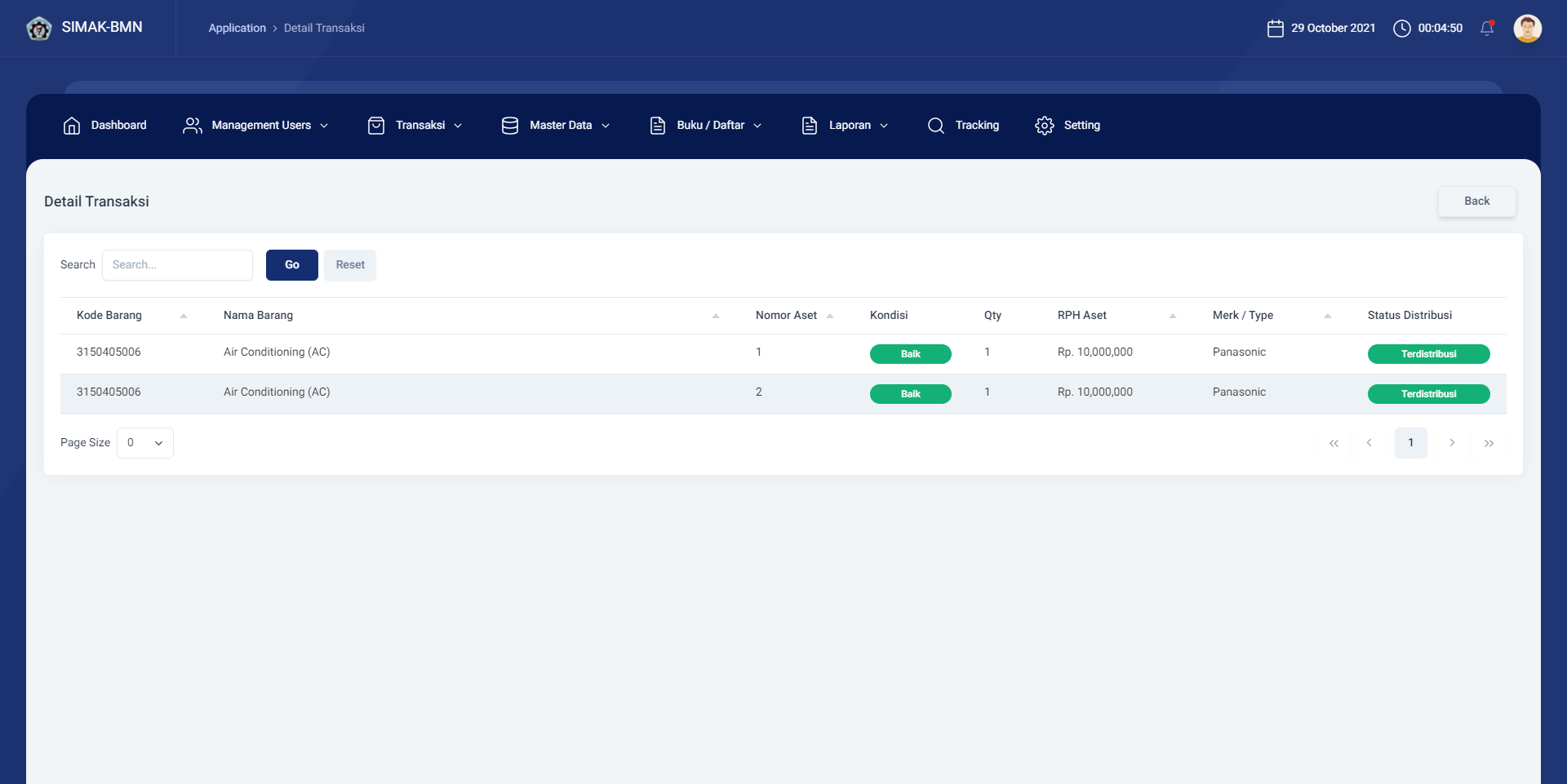Go to the last page of results
The image size is (1567, 784).
point(1489,443)
